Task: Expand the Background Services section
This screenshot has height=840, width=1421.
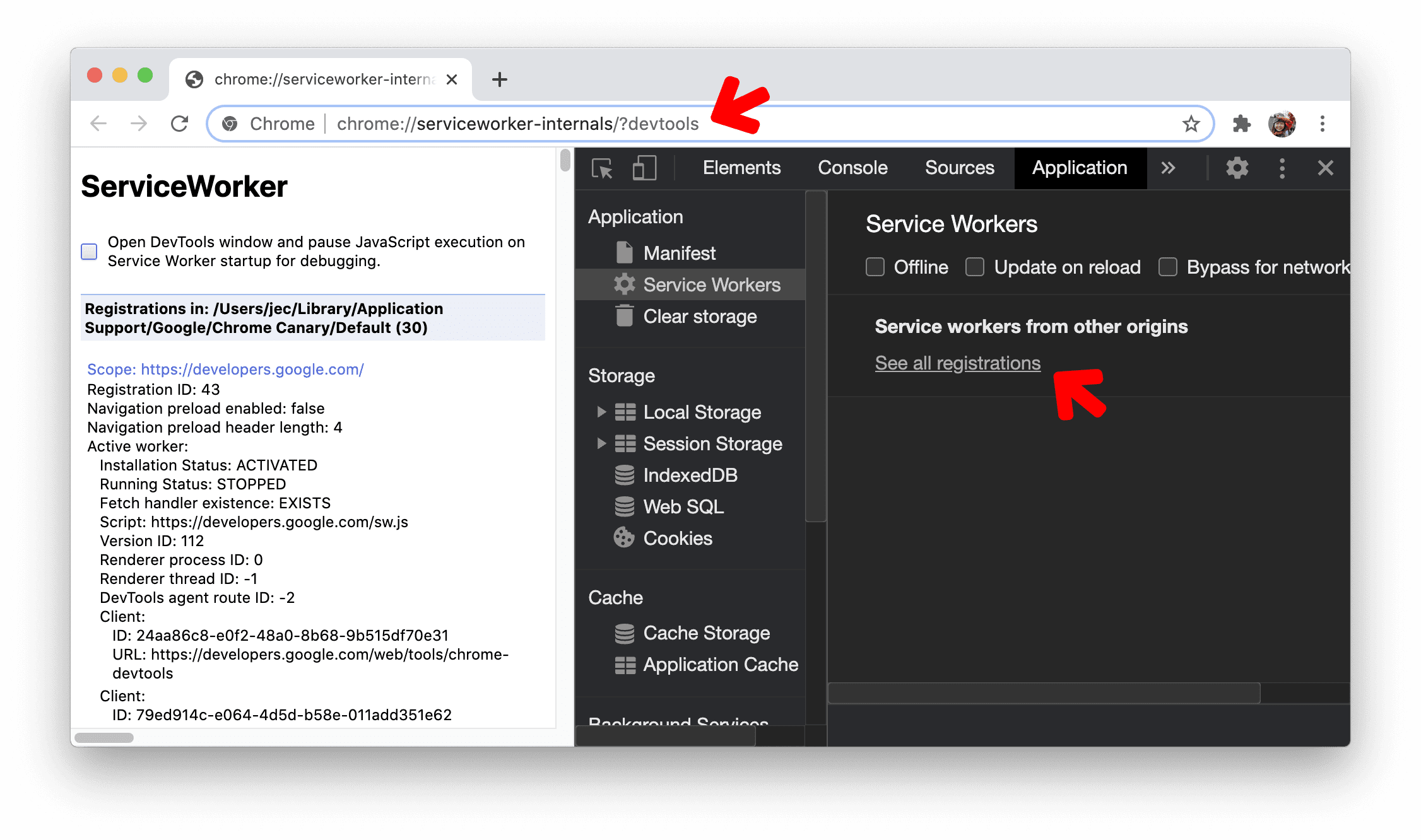Action: pos(692,721)
